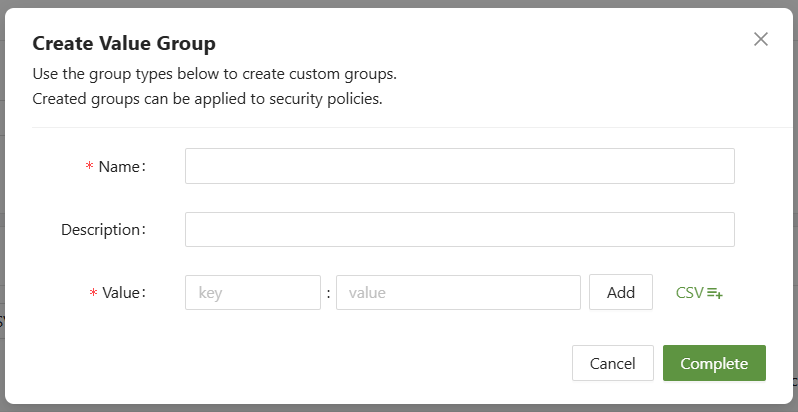Click into the value input box
798x412 pixels.
(458, 293)
